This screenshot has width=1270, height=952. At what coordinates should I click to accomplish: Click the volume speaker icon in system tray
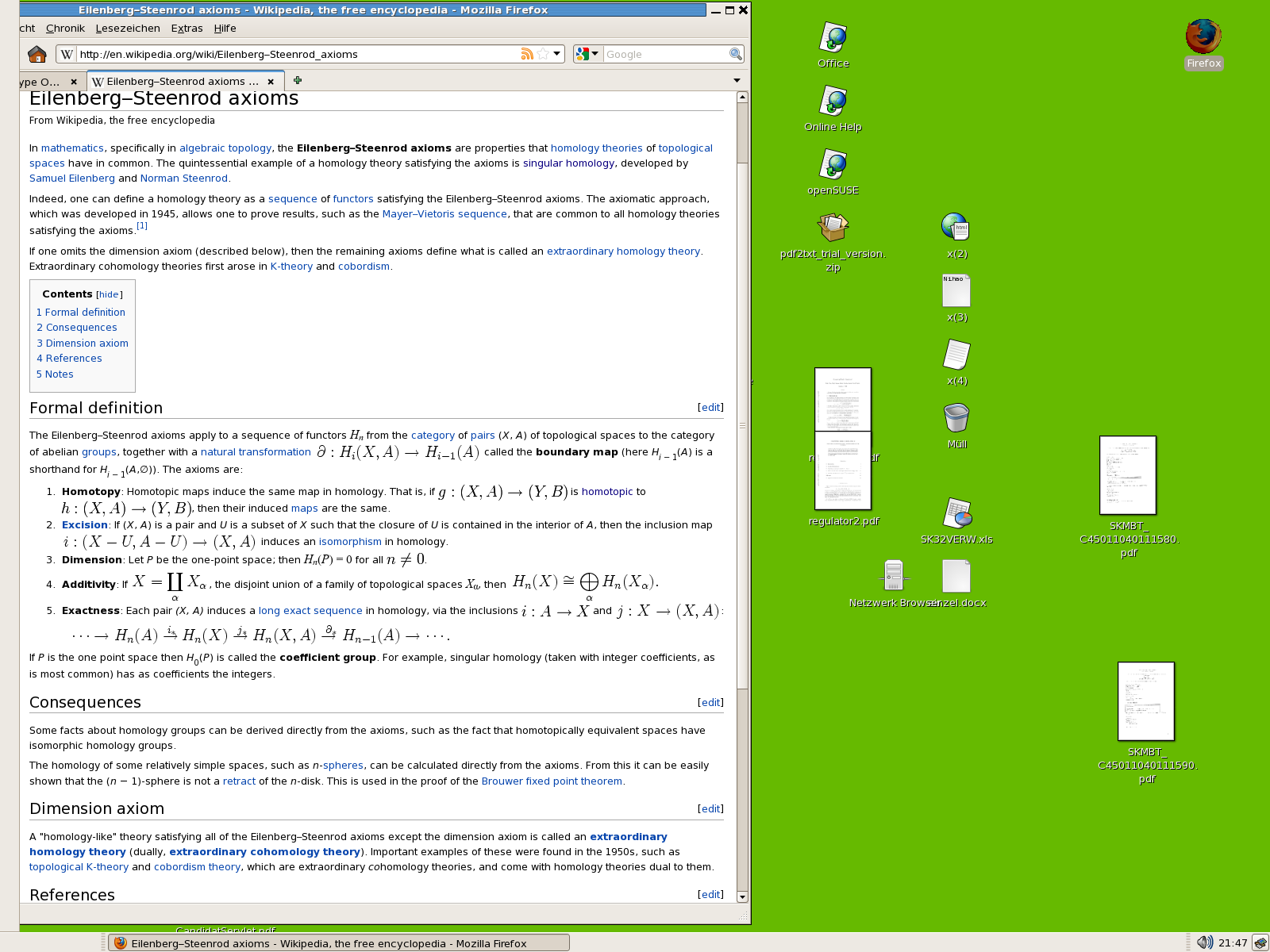pyautogui.click(x=1204, y=942)
